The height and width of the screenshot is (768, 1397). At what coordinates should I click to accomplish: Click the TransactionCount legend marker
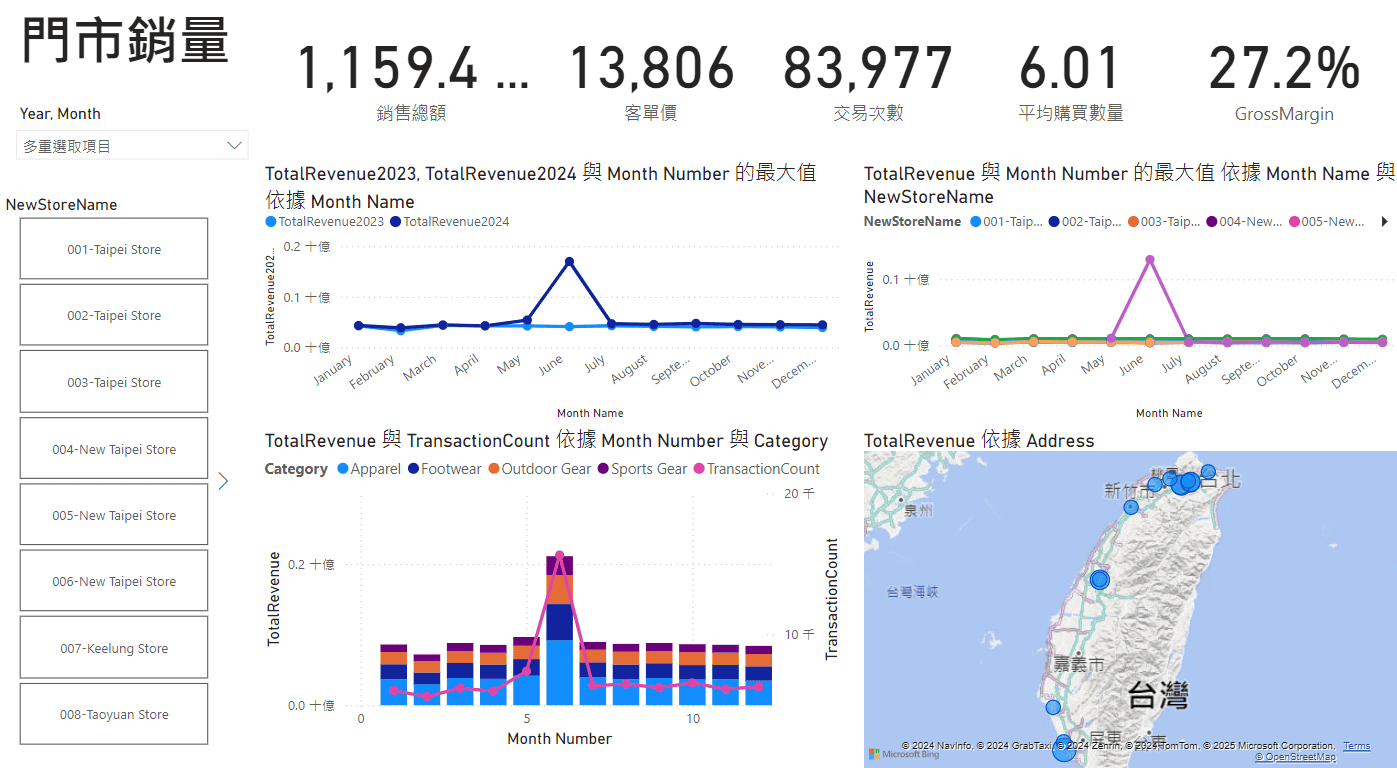(699, 469)
